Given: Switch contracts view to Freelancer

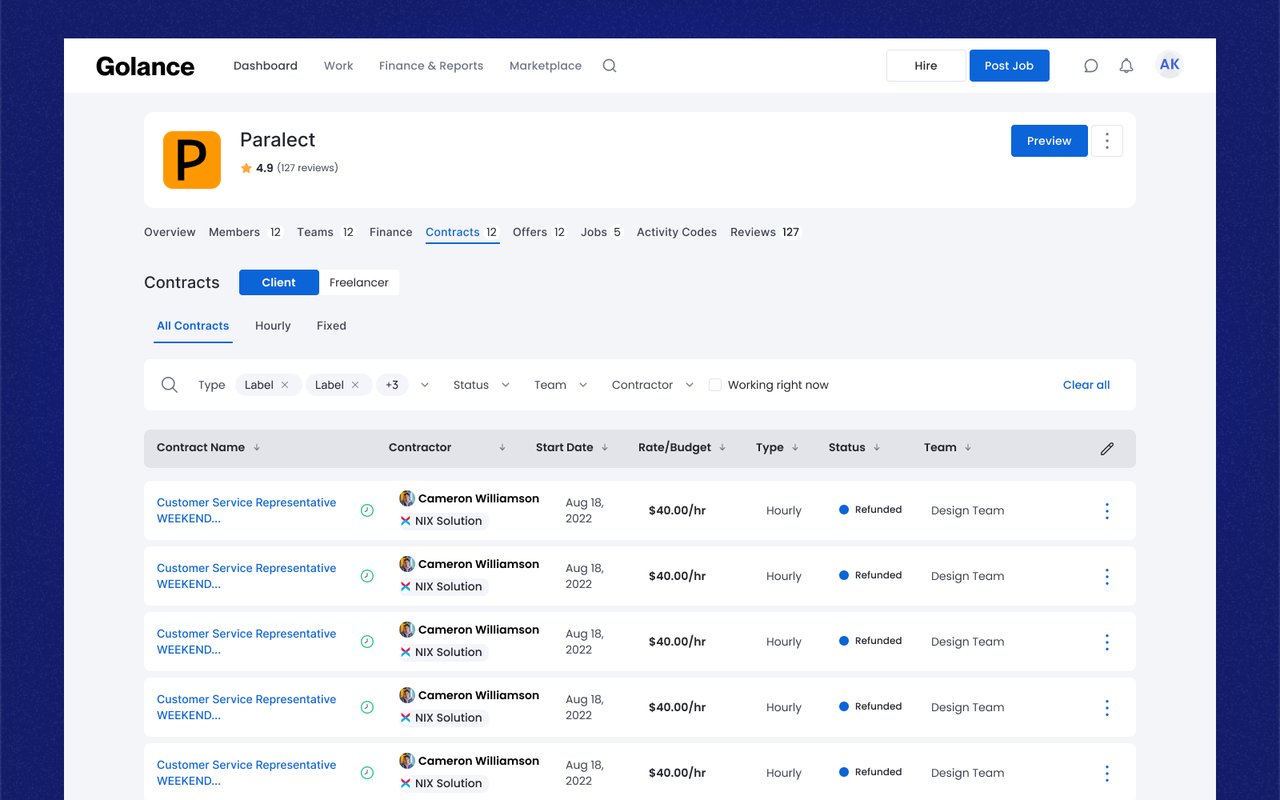Looking at the screenshot, I should pos(359,283).
